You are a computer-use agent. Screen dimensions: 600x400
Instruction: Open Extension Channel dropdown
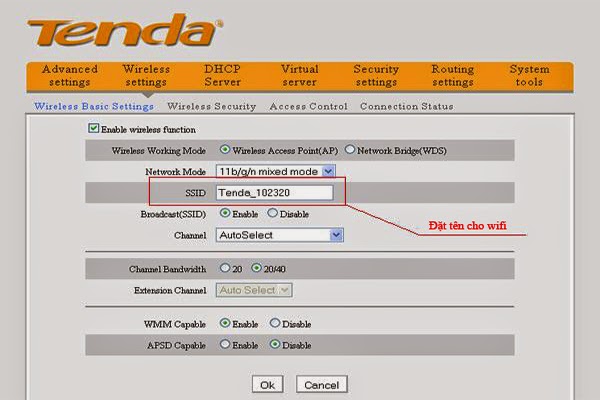pos(254,290)
